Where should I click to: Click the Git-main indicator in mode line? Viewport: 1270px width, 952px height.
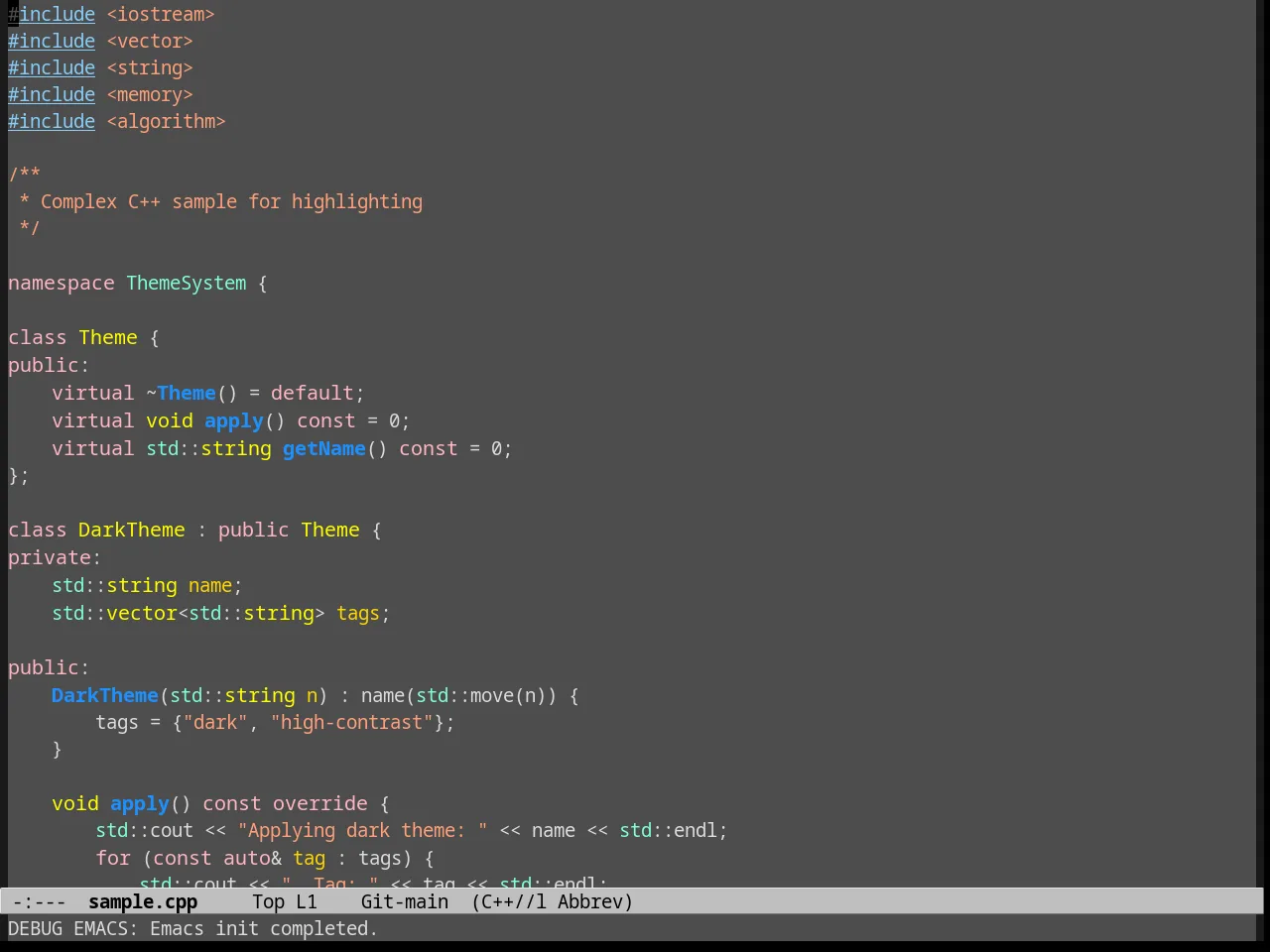[x=405, y=902]
